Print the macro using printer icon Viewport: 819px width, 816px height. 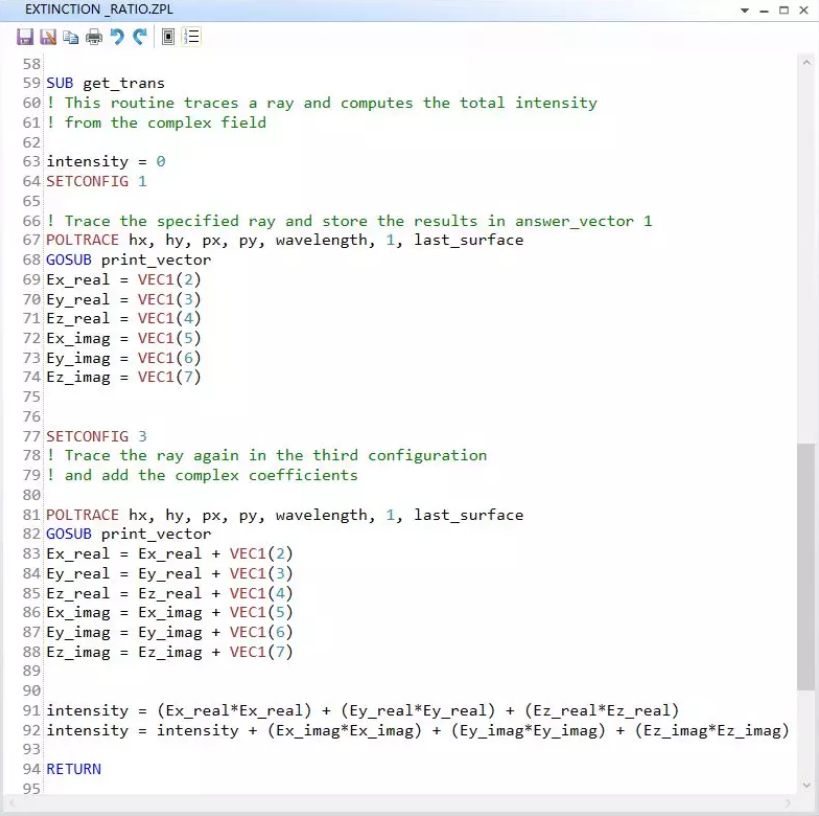coord(94,37)
